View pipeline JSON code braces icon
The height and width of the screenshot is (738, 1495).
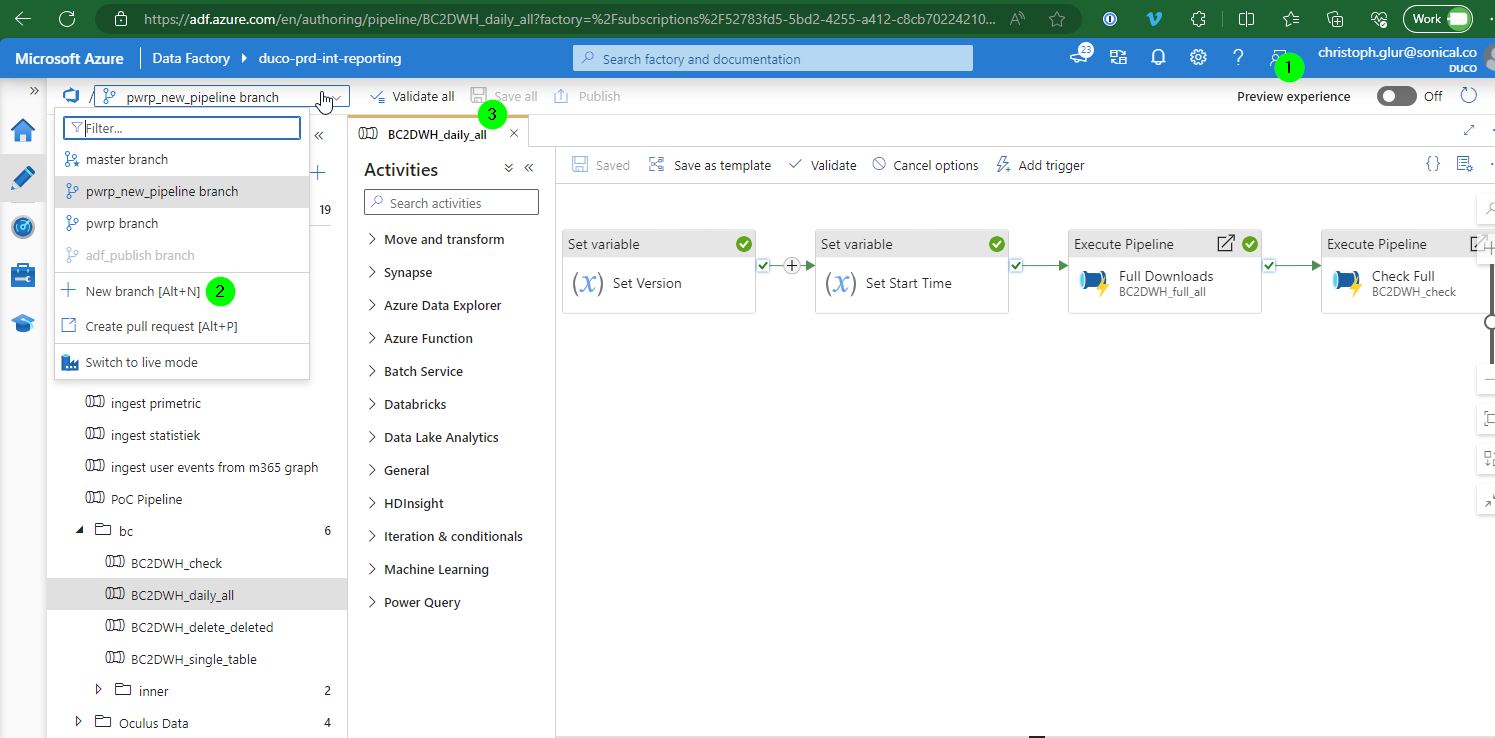click(1433, 164)
